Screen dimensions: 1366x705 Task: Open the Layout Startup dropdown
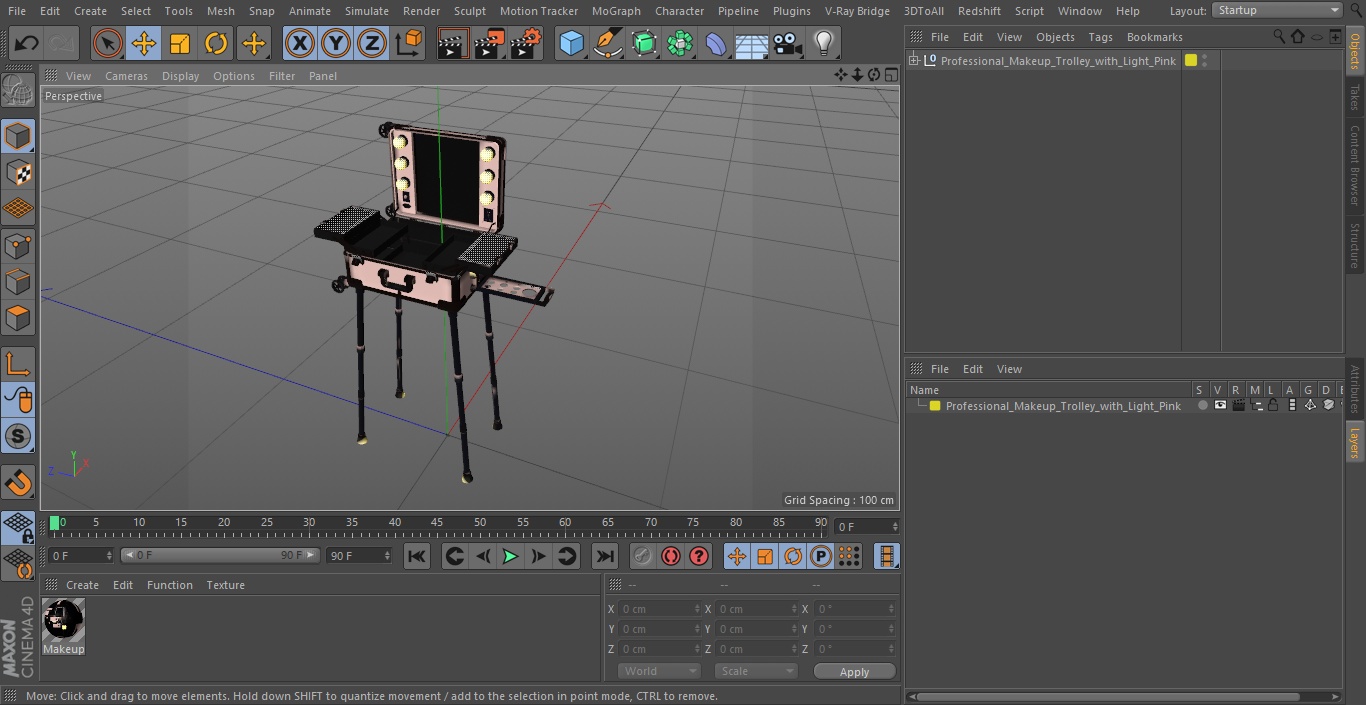click(1277, 10)
